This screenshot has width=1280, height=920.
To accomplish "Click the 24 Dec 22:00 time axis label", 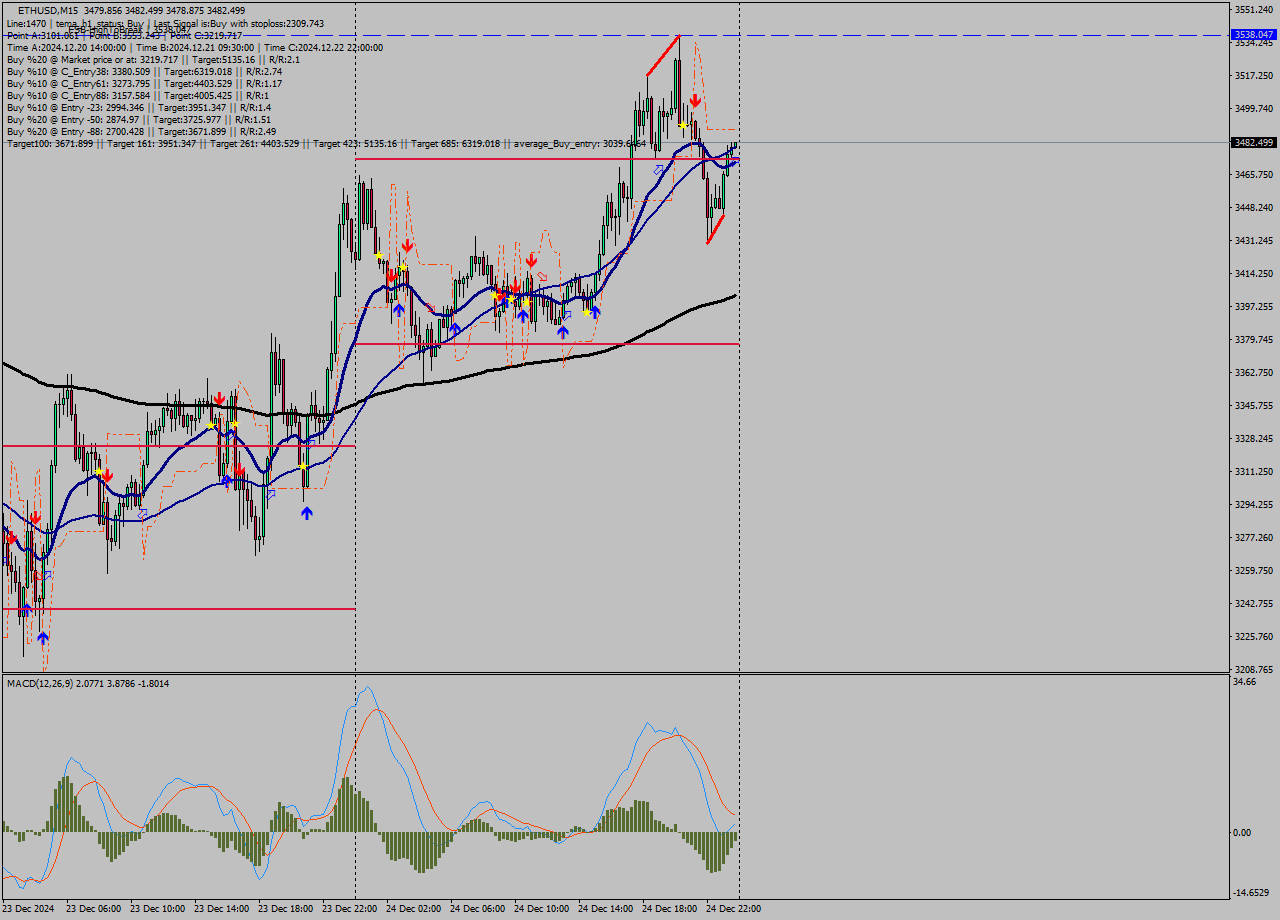I will click(733, 909).
